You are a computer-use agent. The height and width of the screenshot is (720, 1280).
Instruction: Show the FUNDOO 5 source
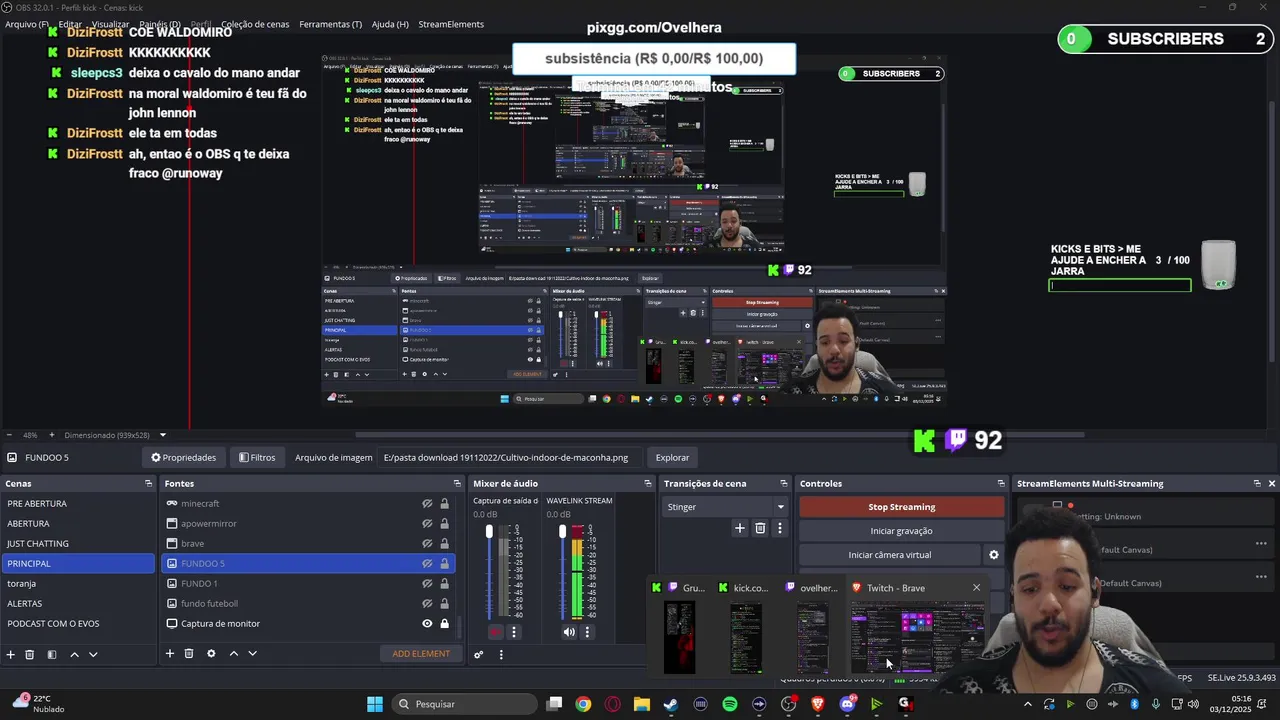coord(427,564)
